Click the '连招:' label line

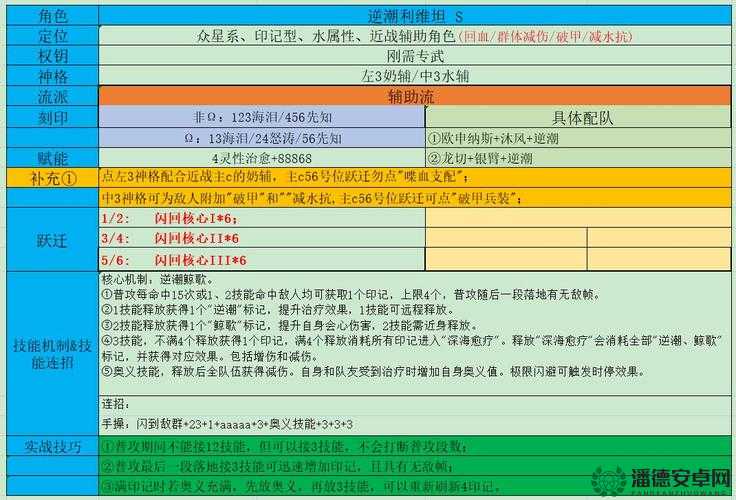(115, 404)
